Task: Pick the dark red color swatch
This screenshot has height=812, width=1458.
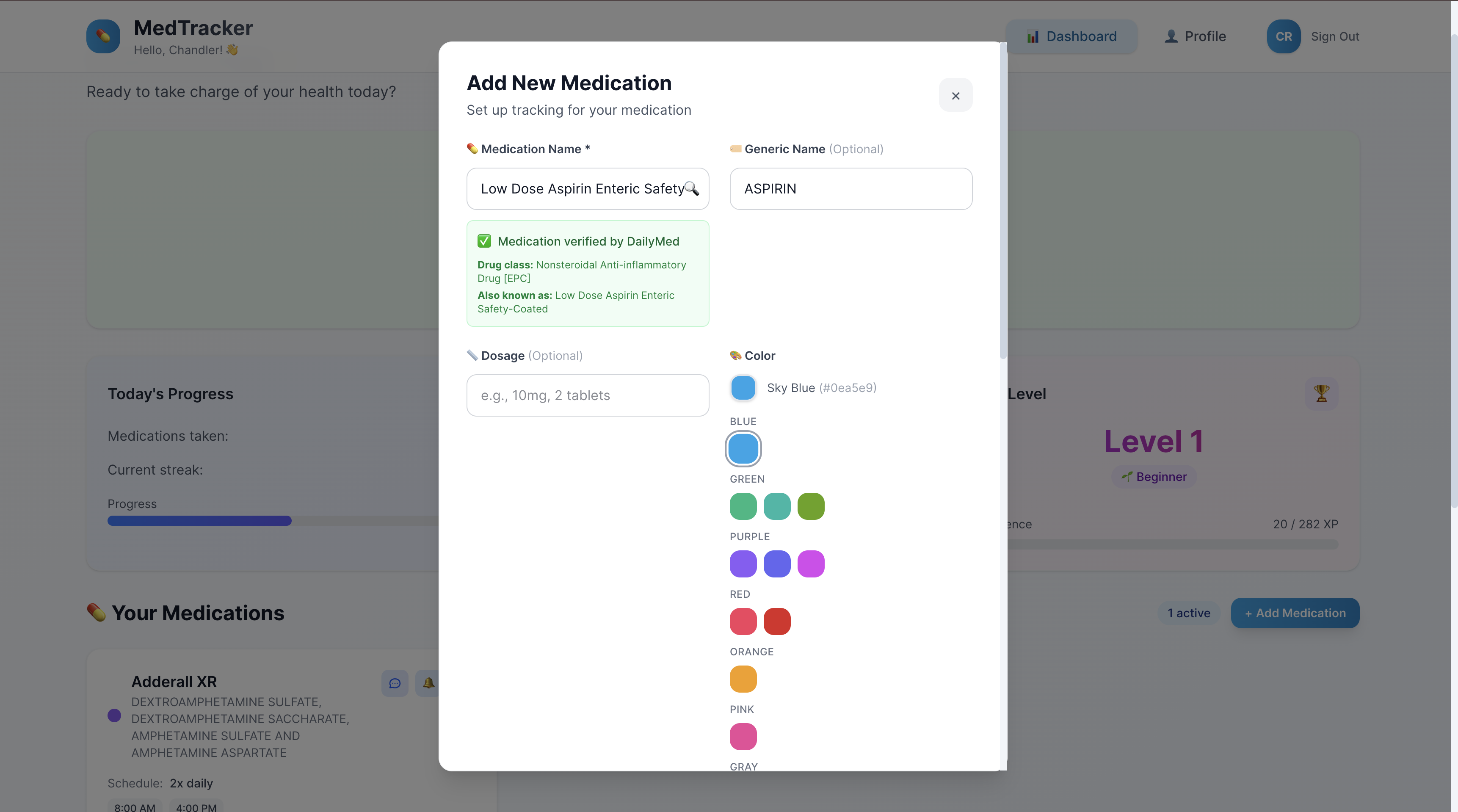Action: pos(776,621)
